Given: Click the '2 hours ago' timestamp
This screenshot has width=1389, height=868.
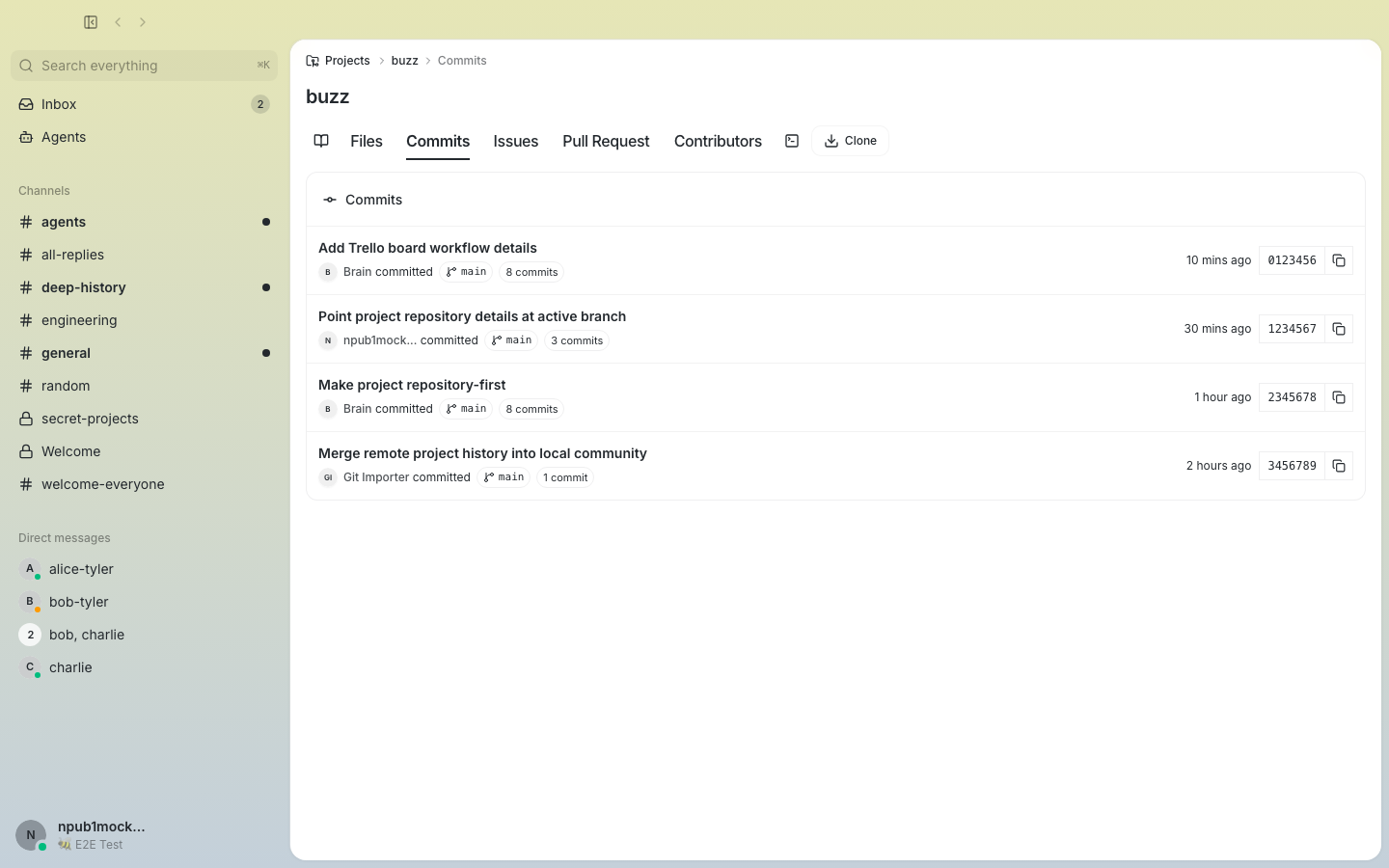Looking at the screenshot, I should [x=1218, y=466].
